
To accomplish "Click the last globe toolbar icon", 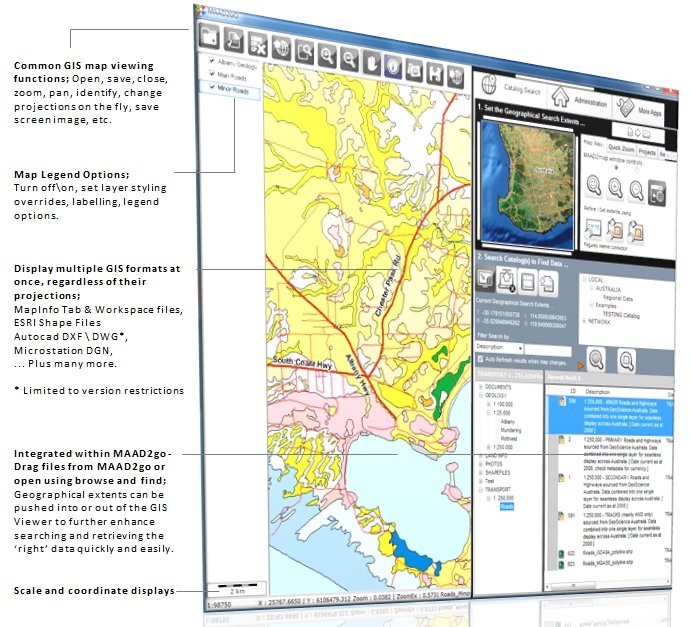I will click(456, 76).
